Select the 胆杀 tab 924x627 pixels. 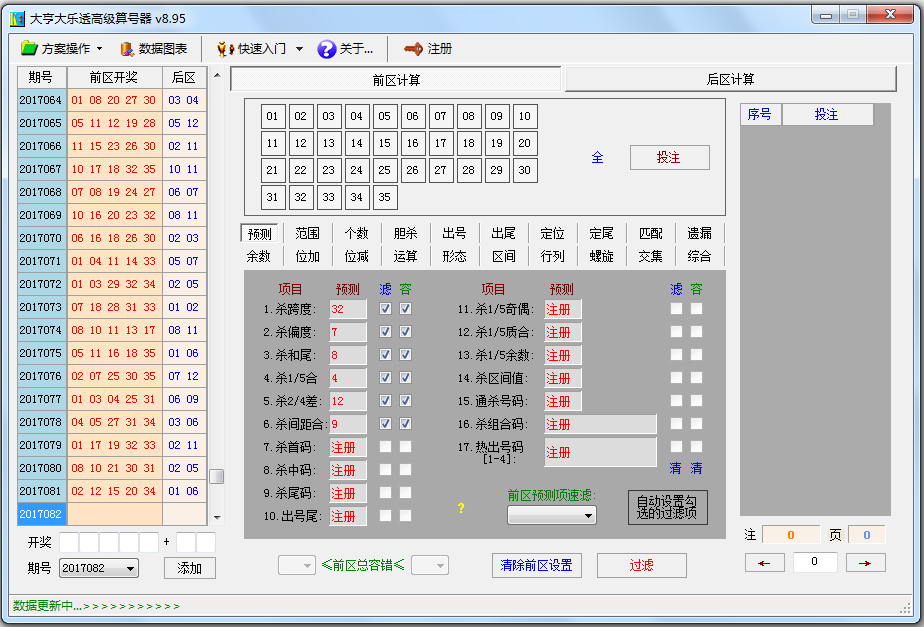[x=405, y=233]
